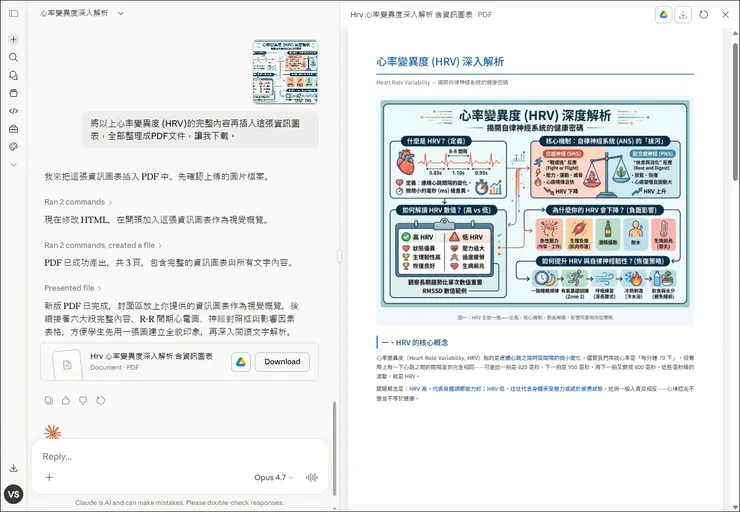Image resolution: width=740 pixels, height=512 pixels.
Task: Start a new chat with plus icon
Action: (13, 39)
